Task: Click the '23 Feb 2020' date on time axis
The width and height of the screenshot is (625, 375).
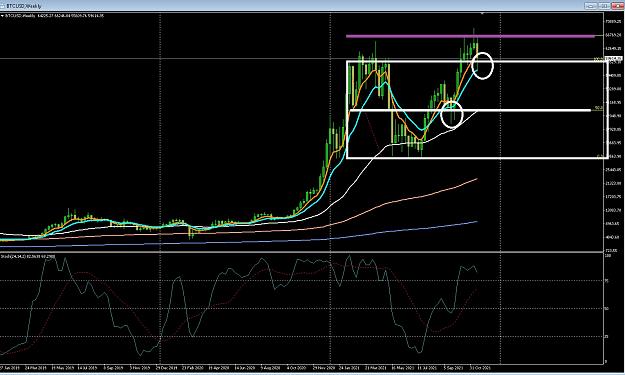Action: [x=193, y=368]
